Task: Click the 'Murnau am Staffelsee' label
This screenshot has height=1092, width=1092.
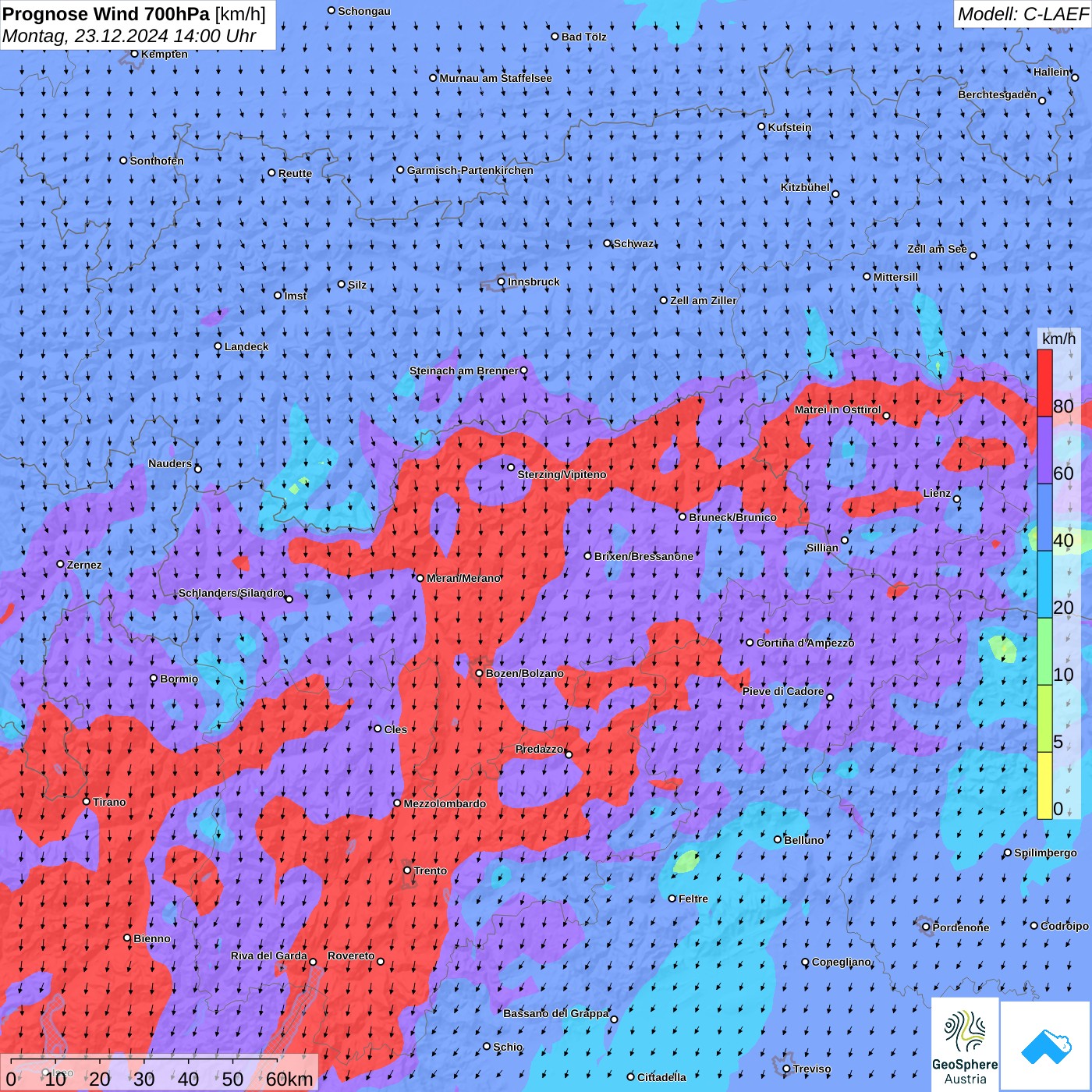Action: click(495, 78)
